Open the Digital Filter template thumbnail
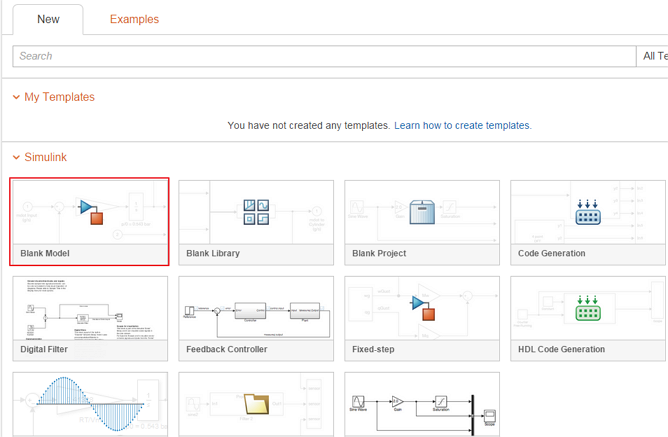 (90, 308)
